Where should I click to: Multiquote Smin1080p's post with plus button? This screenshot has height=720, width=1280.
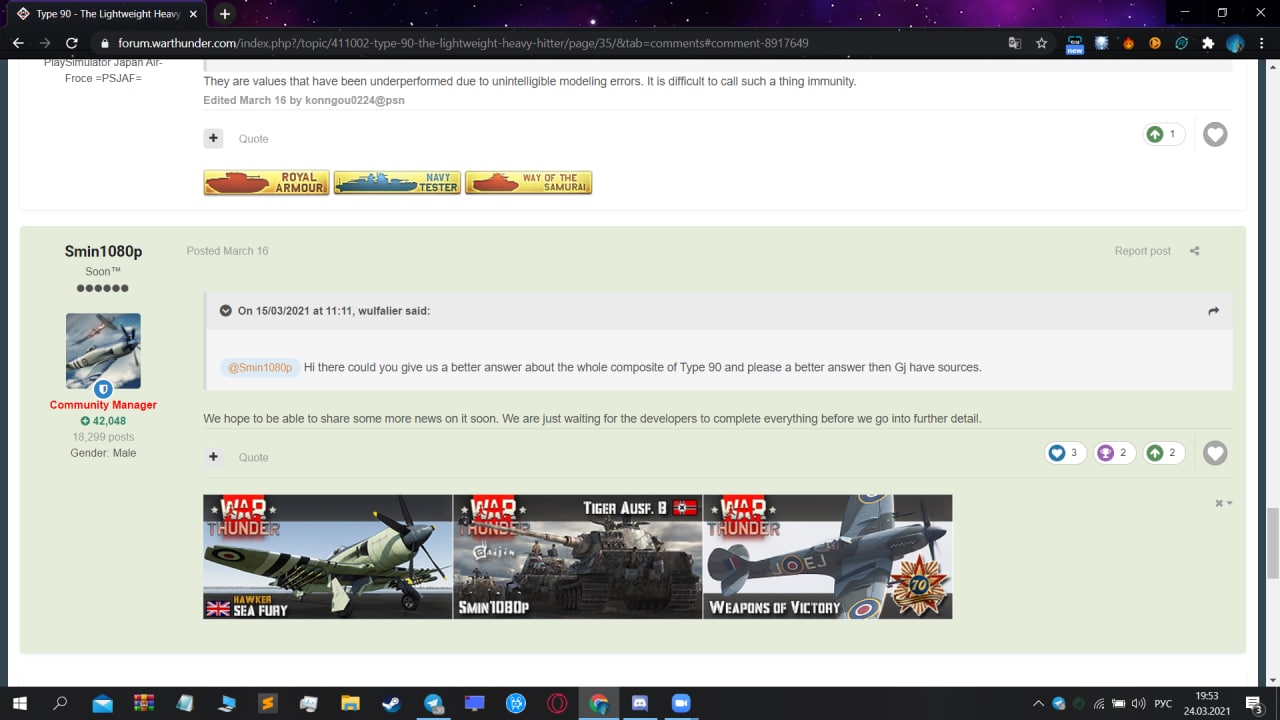click(x=213, y=457)
